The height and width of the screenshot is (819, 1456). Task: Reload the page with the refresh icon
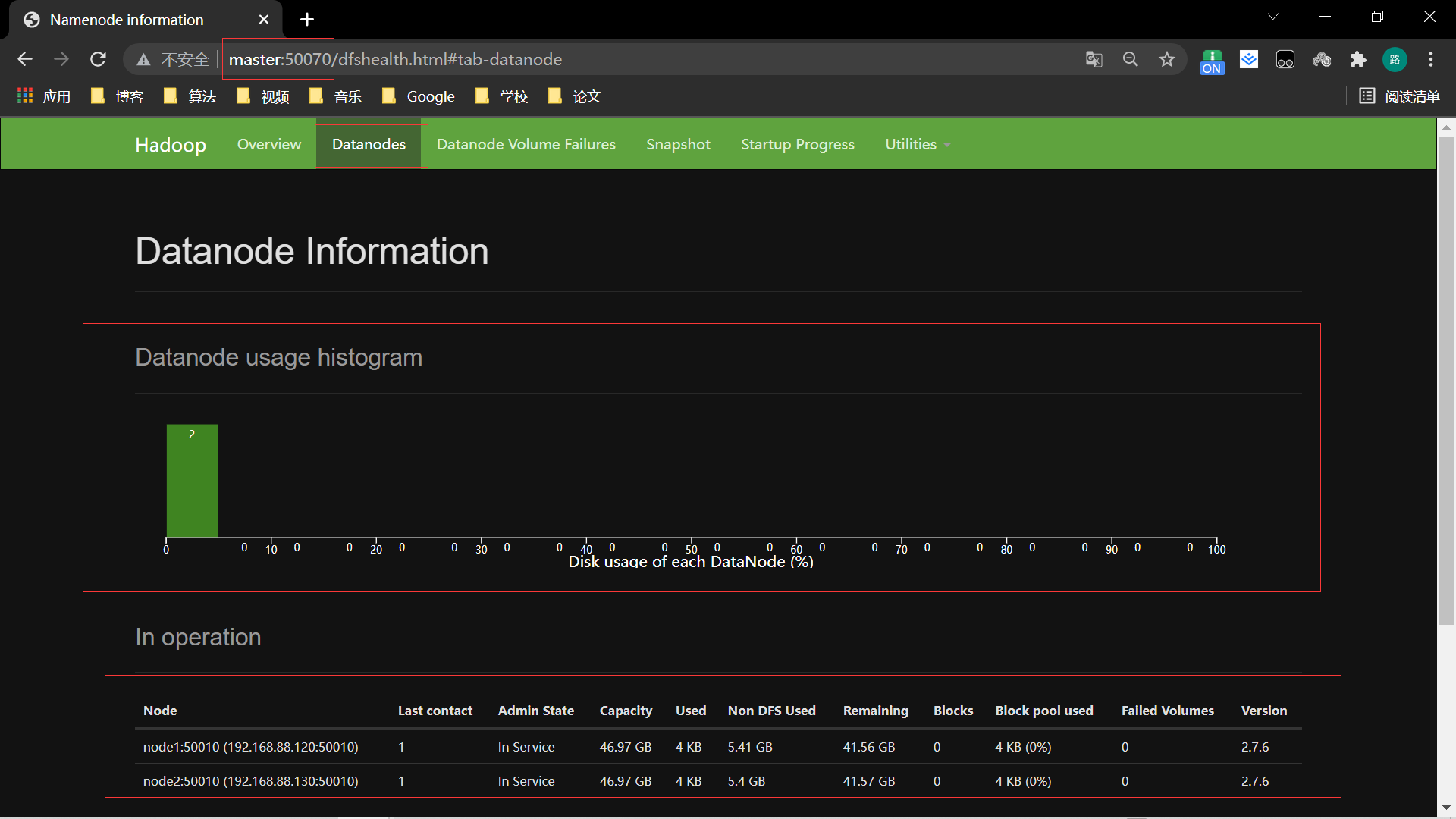98,59
